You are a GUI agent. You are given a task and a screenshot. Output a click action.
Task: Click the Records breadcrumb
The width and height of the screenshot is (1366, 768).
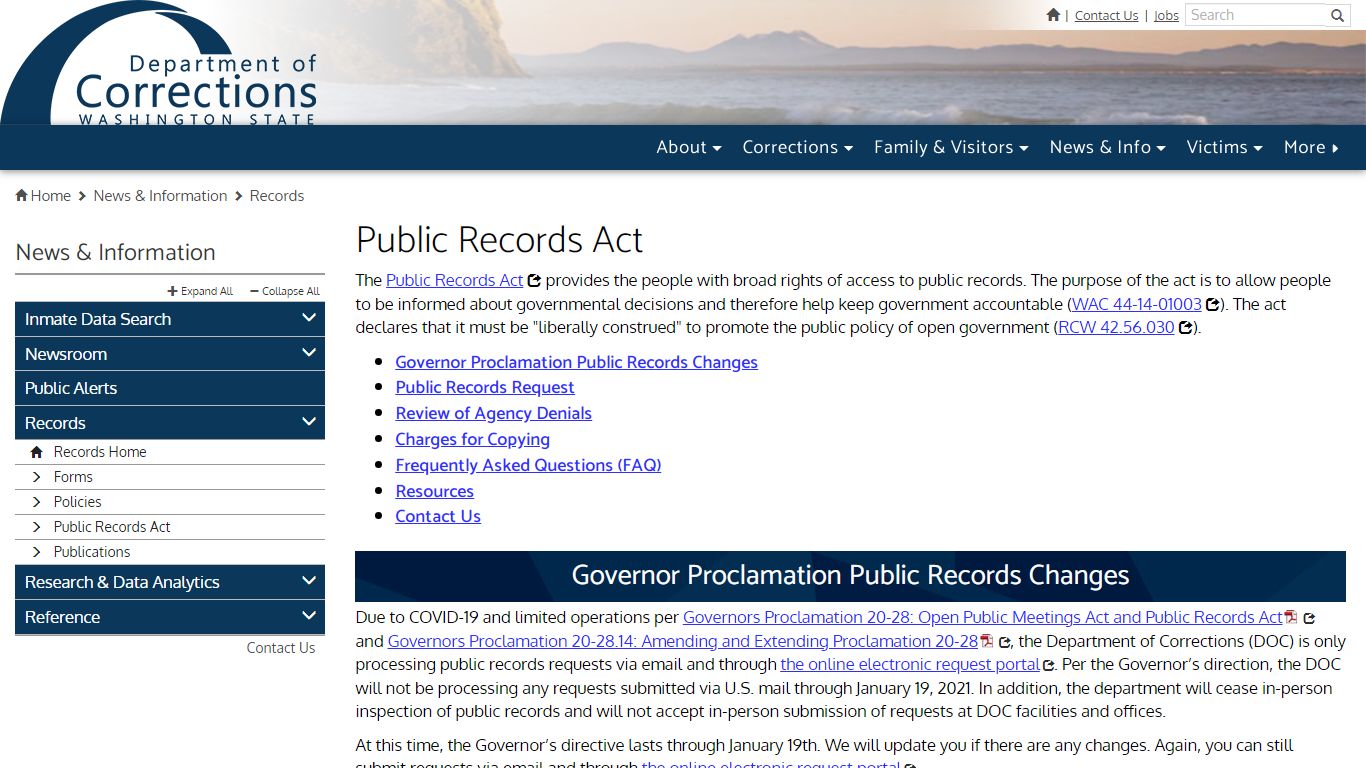click(277, 196)
